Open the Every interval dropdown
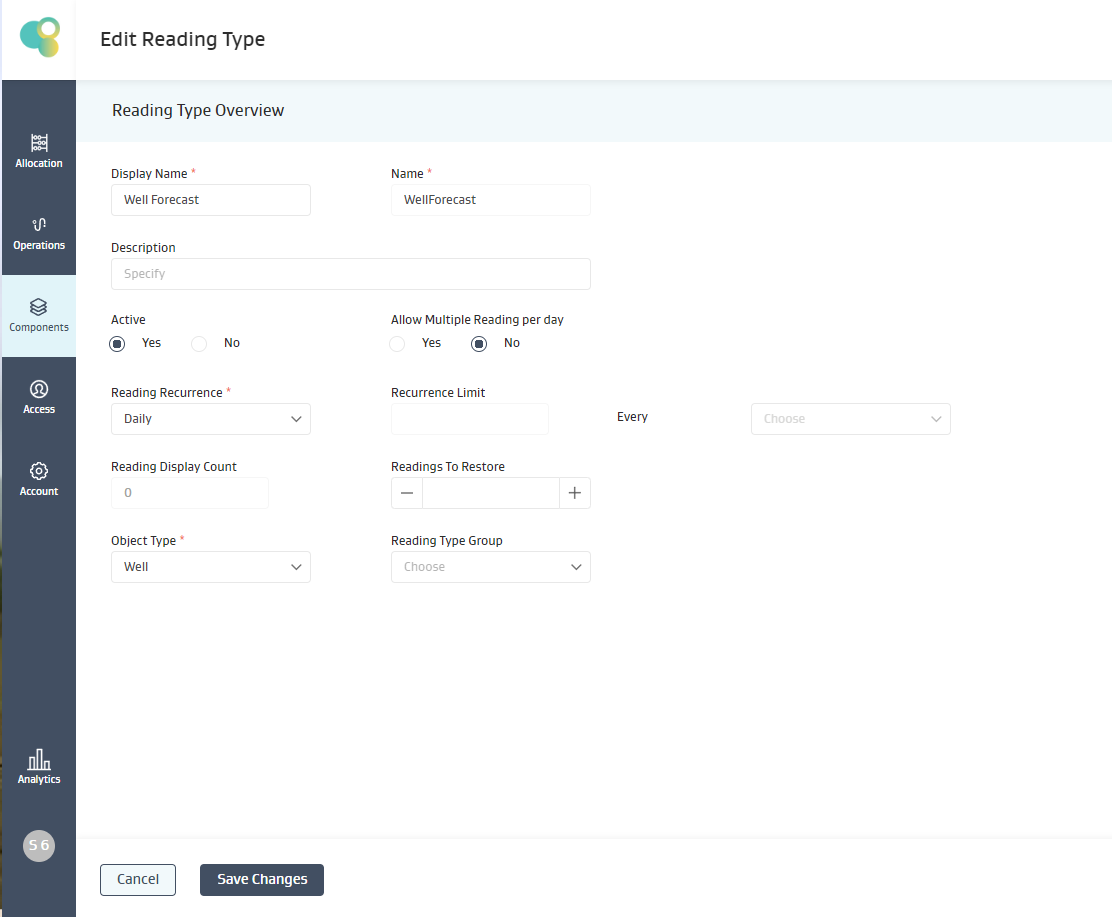Image resolution: width=1112 pixels, height=917 pixels. (x=850, y=419)
